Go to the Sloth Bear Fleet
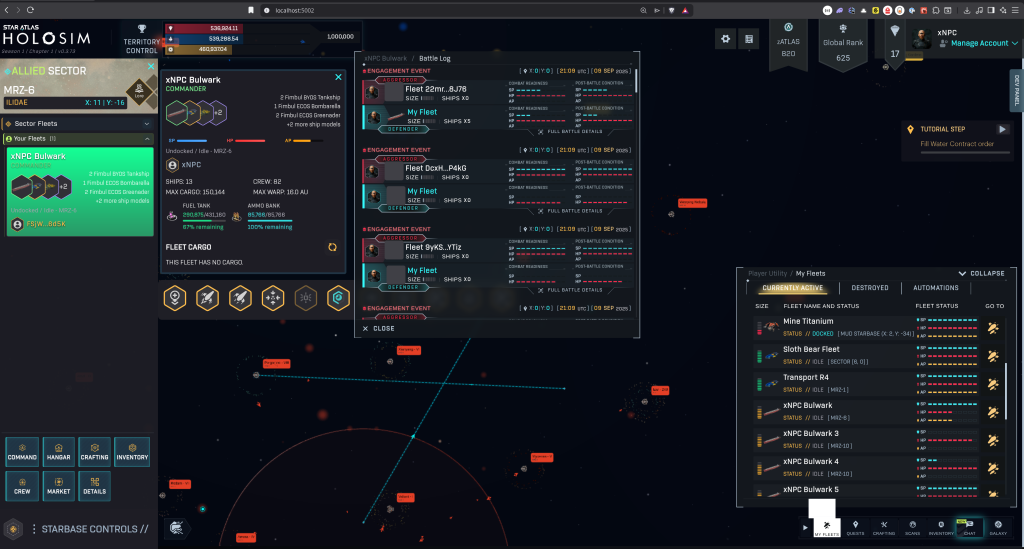 pyautogui.click(x=993, y=356)
